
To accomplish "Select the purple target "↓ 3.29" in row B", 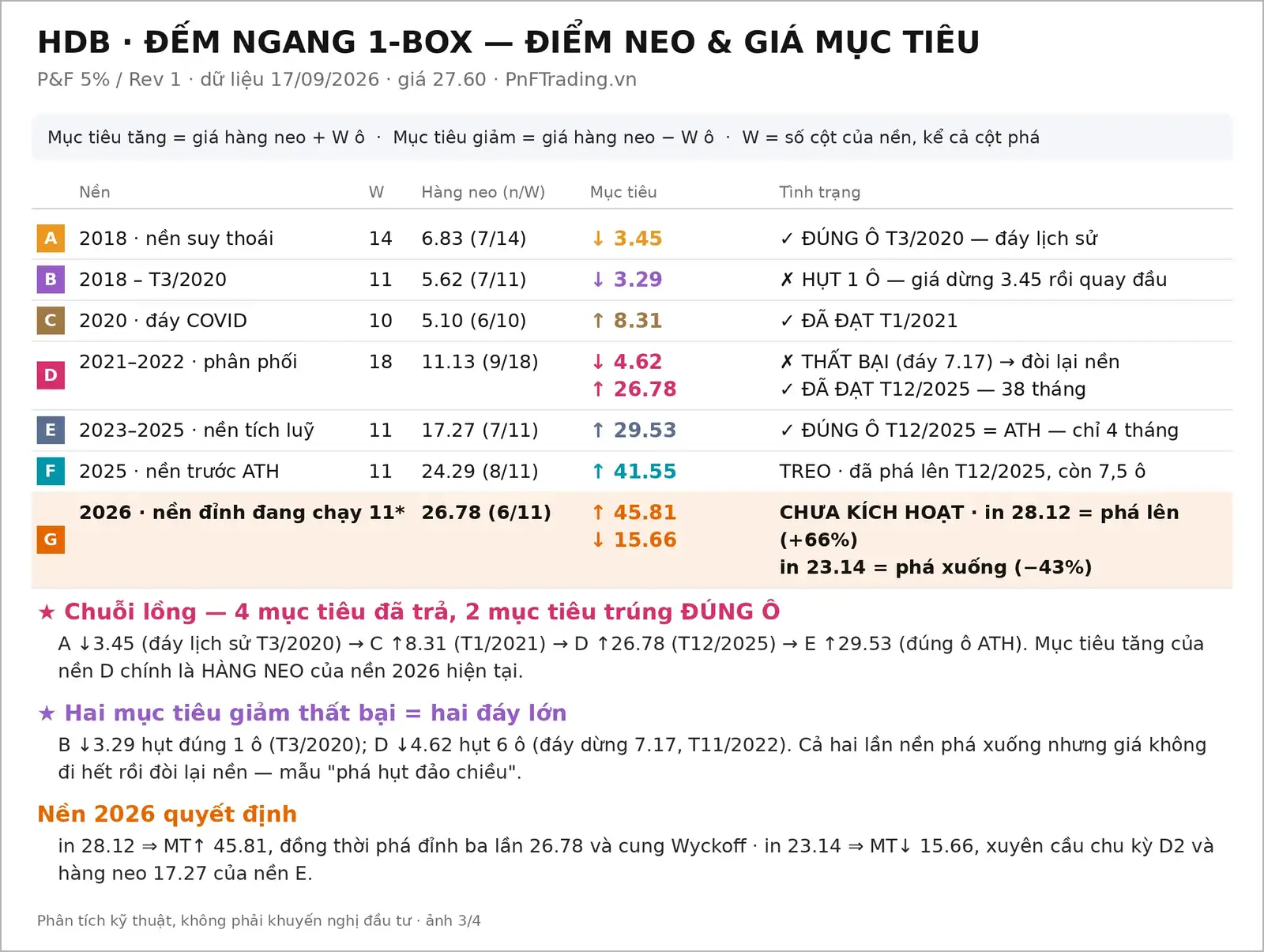I will [x=627, y=280].
